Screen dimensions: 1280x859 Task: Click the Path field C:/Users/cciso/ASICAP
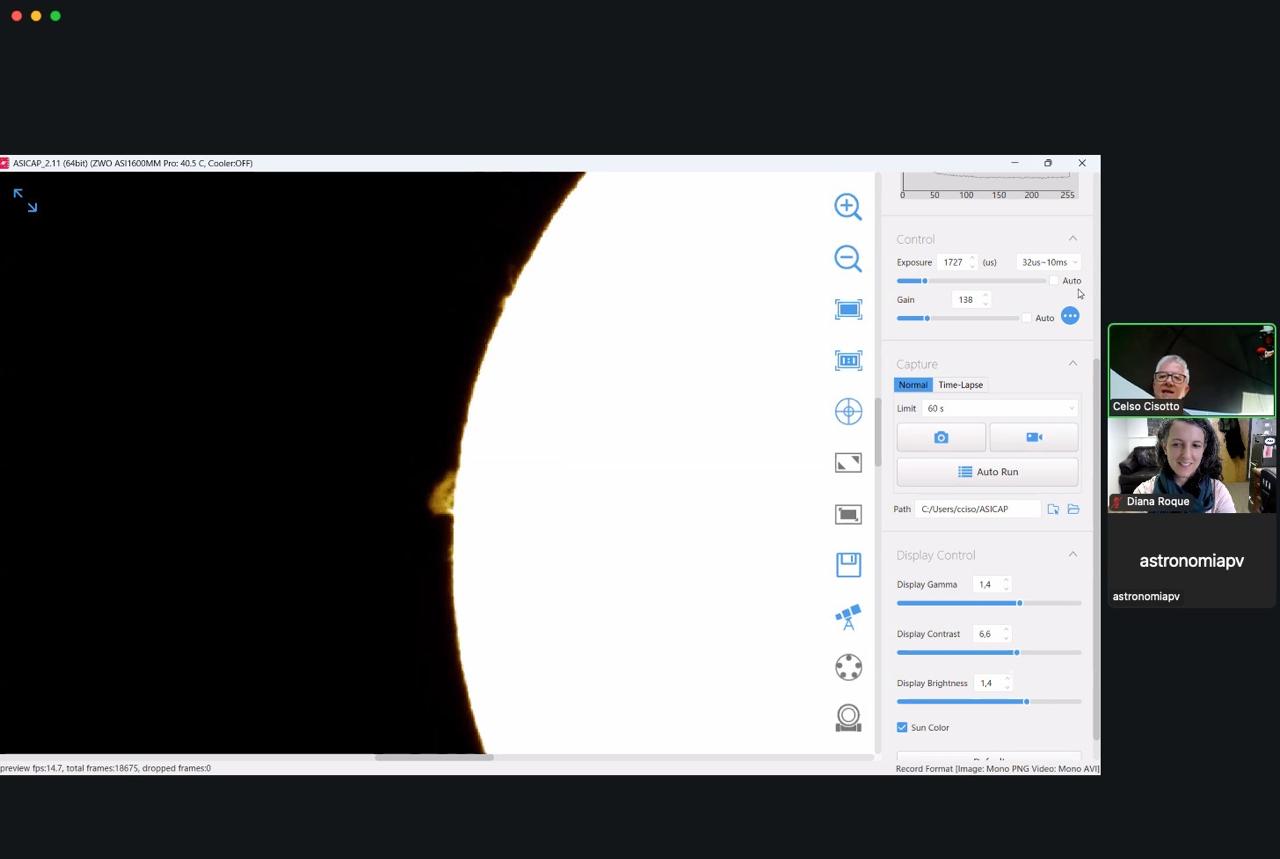pyautogui.click(x=977, y=509)
